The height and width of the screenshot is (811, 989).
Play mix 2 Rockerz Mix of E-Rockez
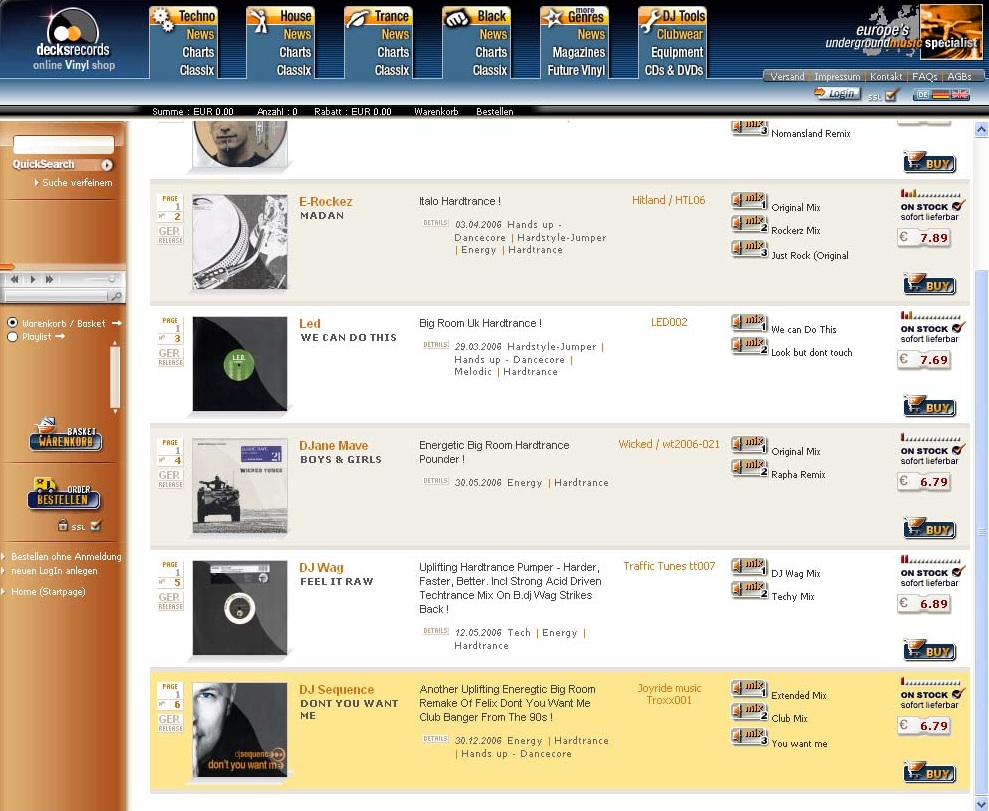749,225
